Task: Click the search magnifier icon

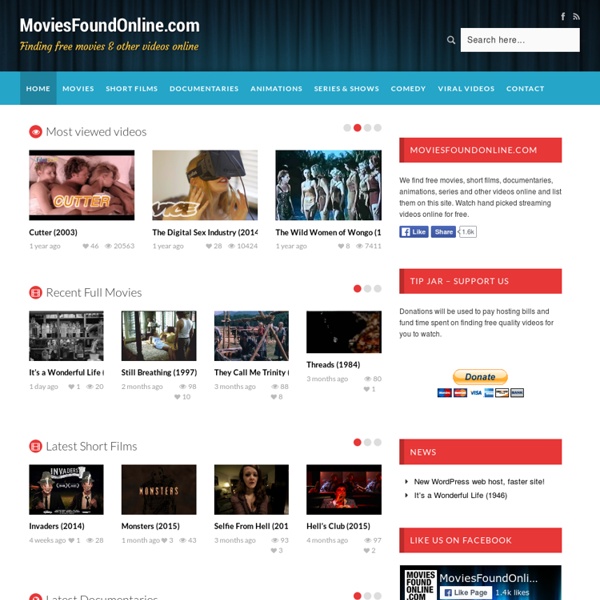Action: [451, 40]
